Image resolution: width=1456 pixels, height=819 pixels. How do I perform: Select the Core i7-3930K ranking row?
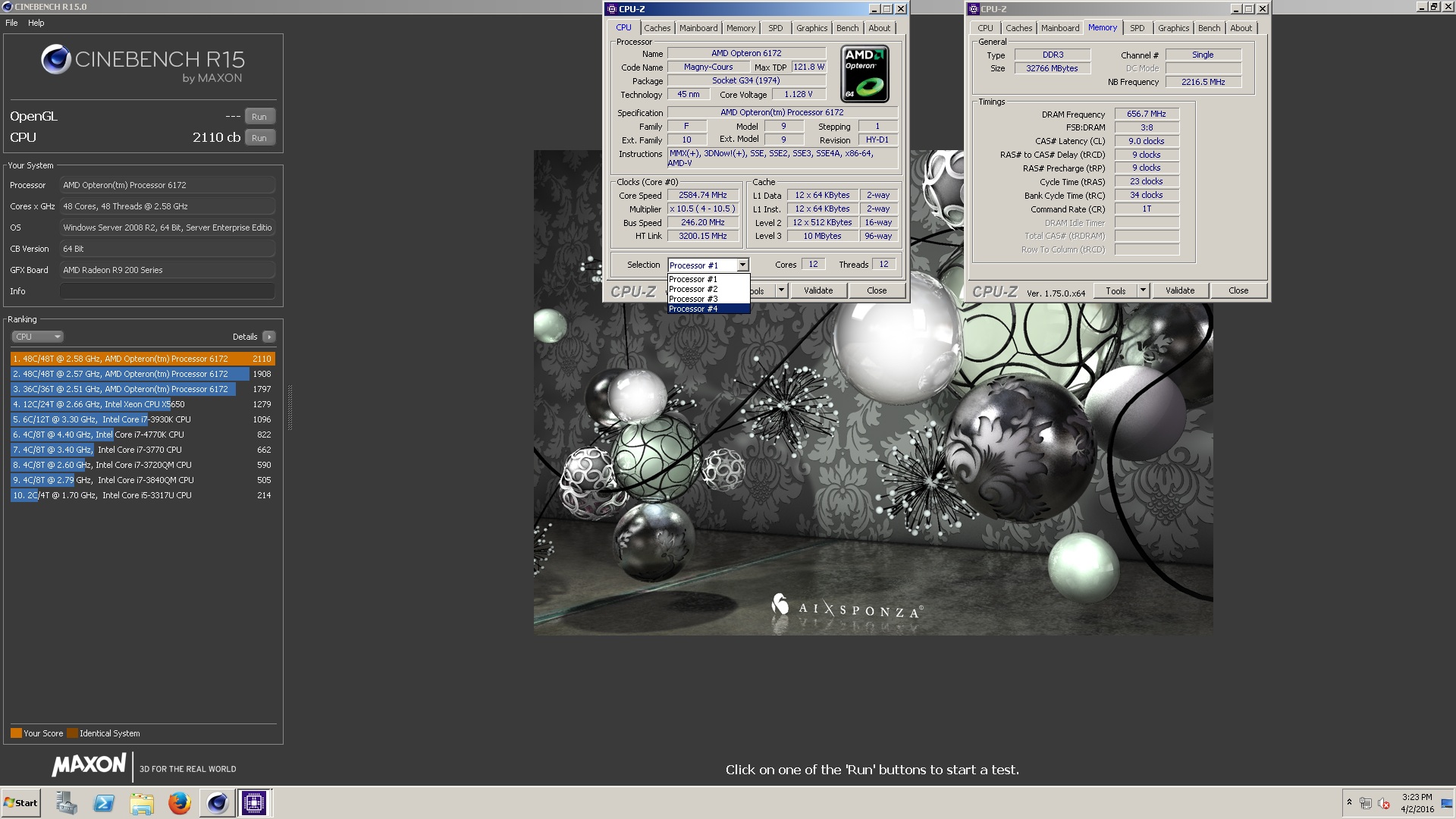tap(143, 419)
